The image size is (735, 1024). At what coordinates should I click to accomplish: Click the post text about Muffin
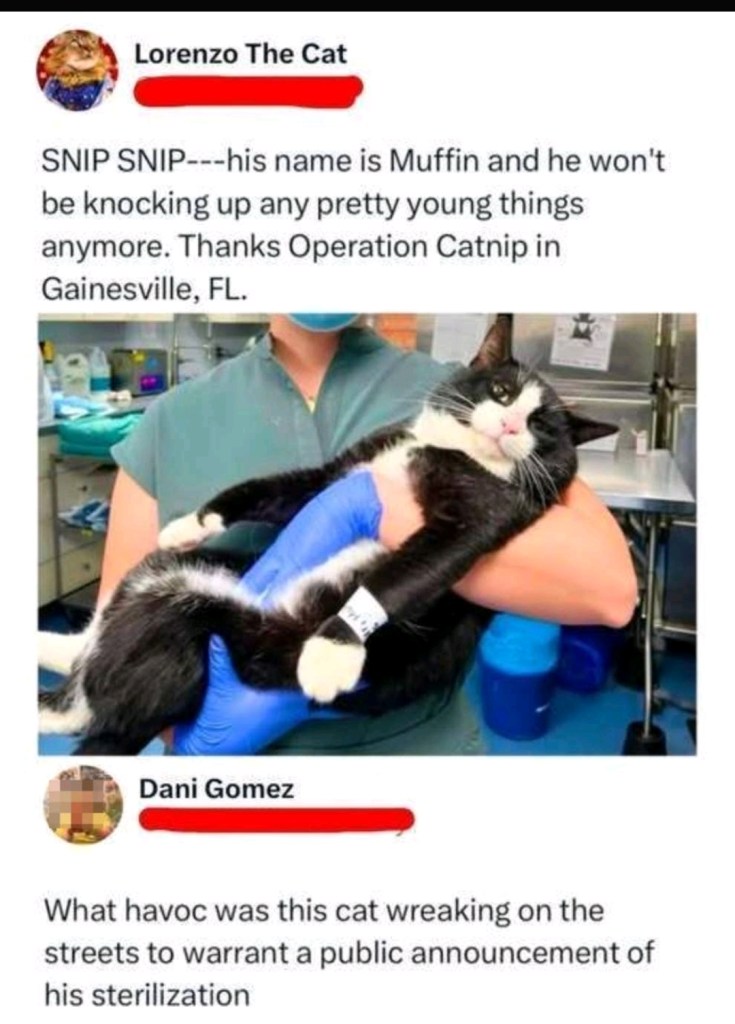(x=353, y=224)
